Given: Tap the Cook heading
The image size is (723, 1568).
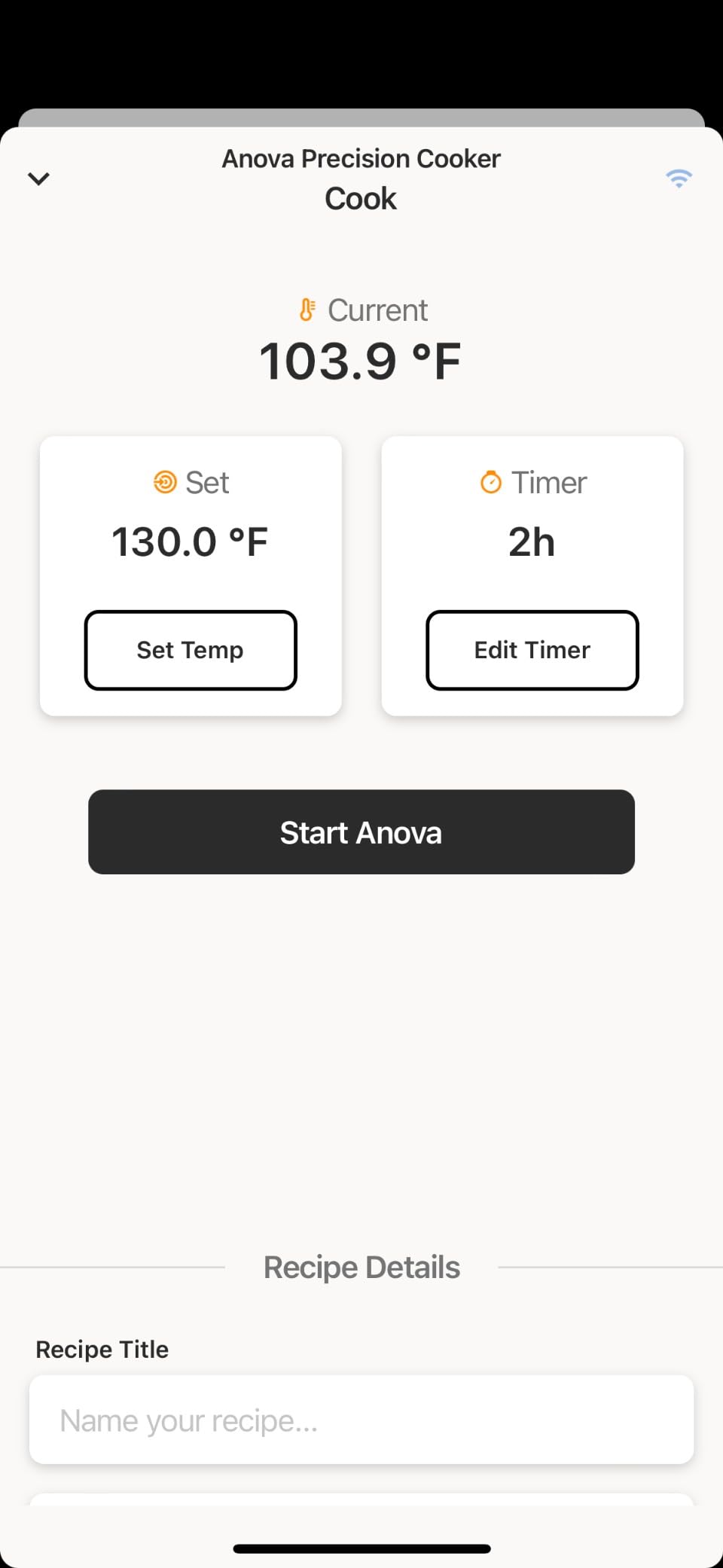Looking at the screenshot, I should coord(361,199).
